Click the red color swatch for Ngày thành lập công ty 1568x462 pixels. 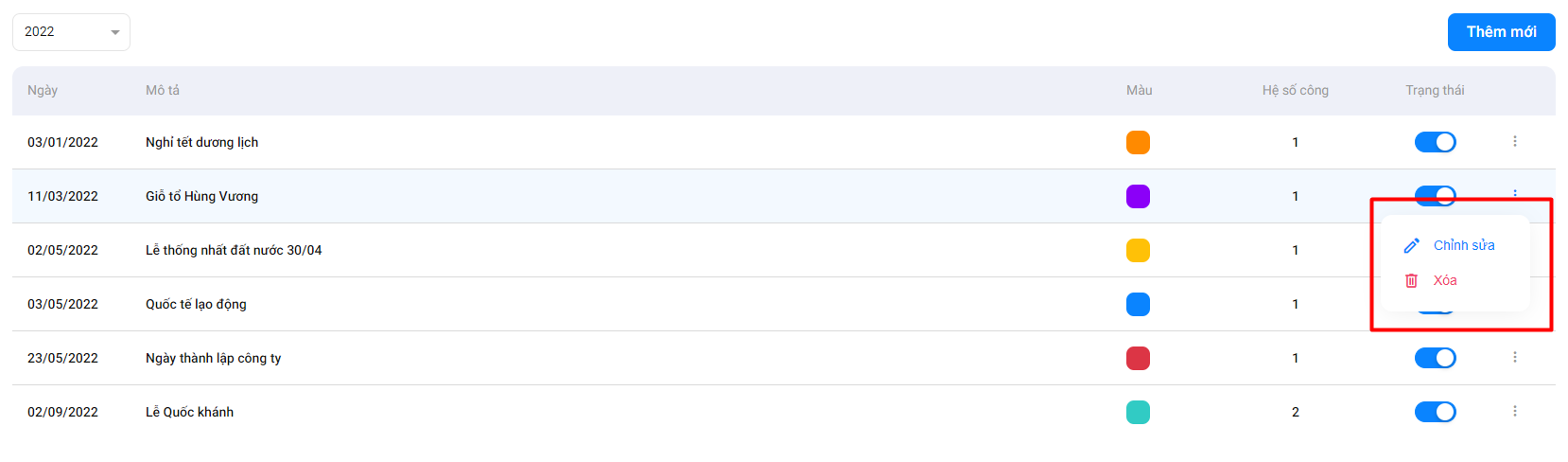[x=1138, y=358]
